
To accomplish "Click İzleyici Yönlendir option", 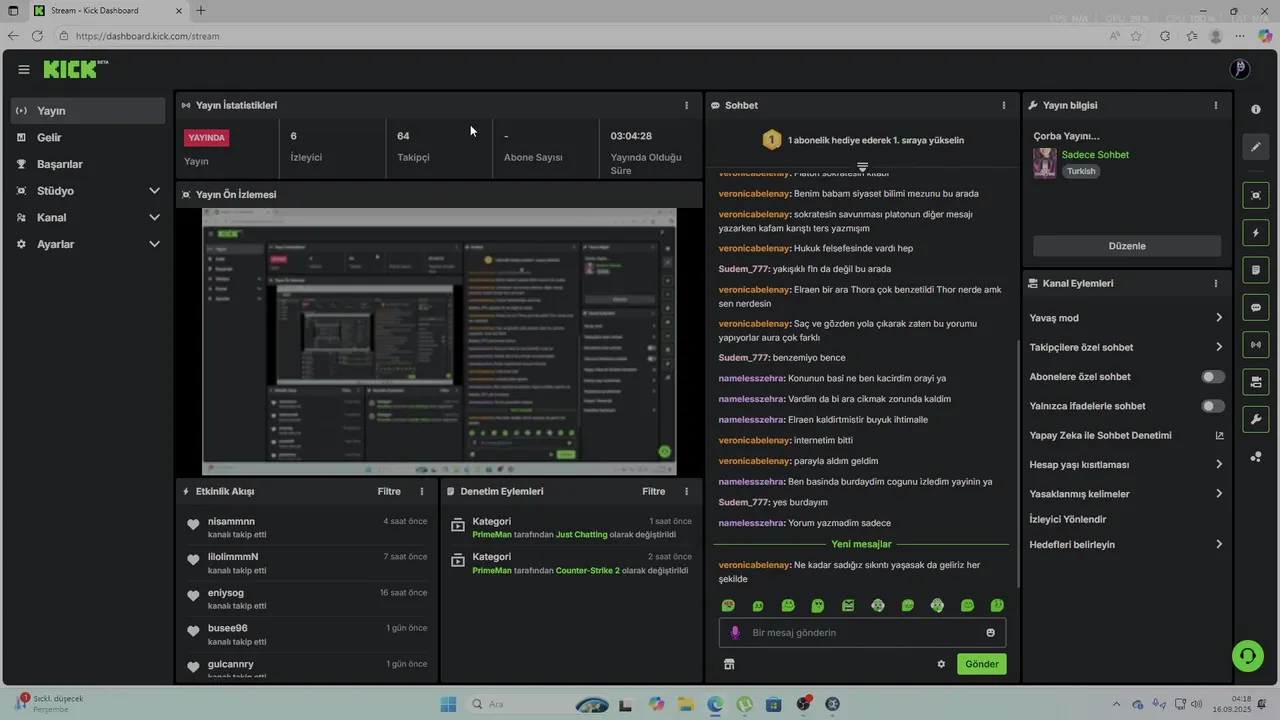I will [1068, 519].
